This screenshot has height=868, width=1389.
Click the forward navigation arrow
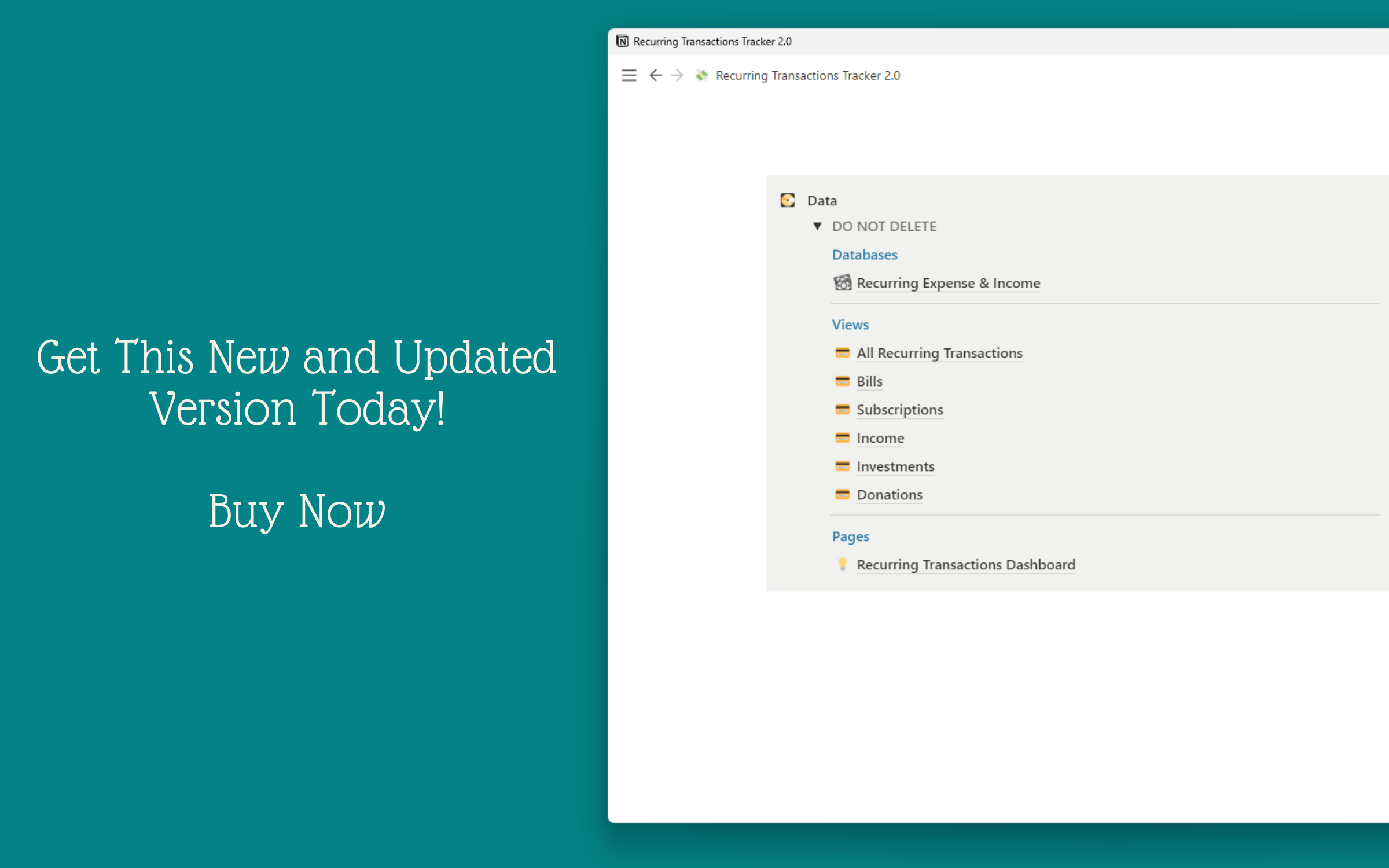(677, 75)
